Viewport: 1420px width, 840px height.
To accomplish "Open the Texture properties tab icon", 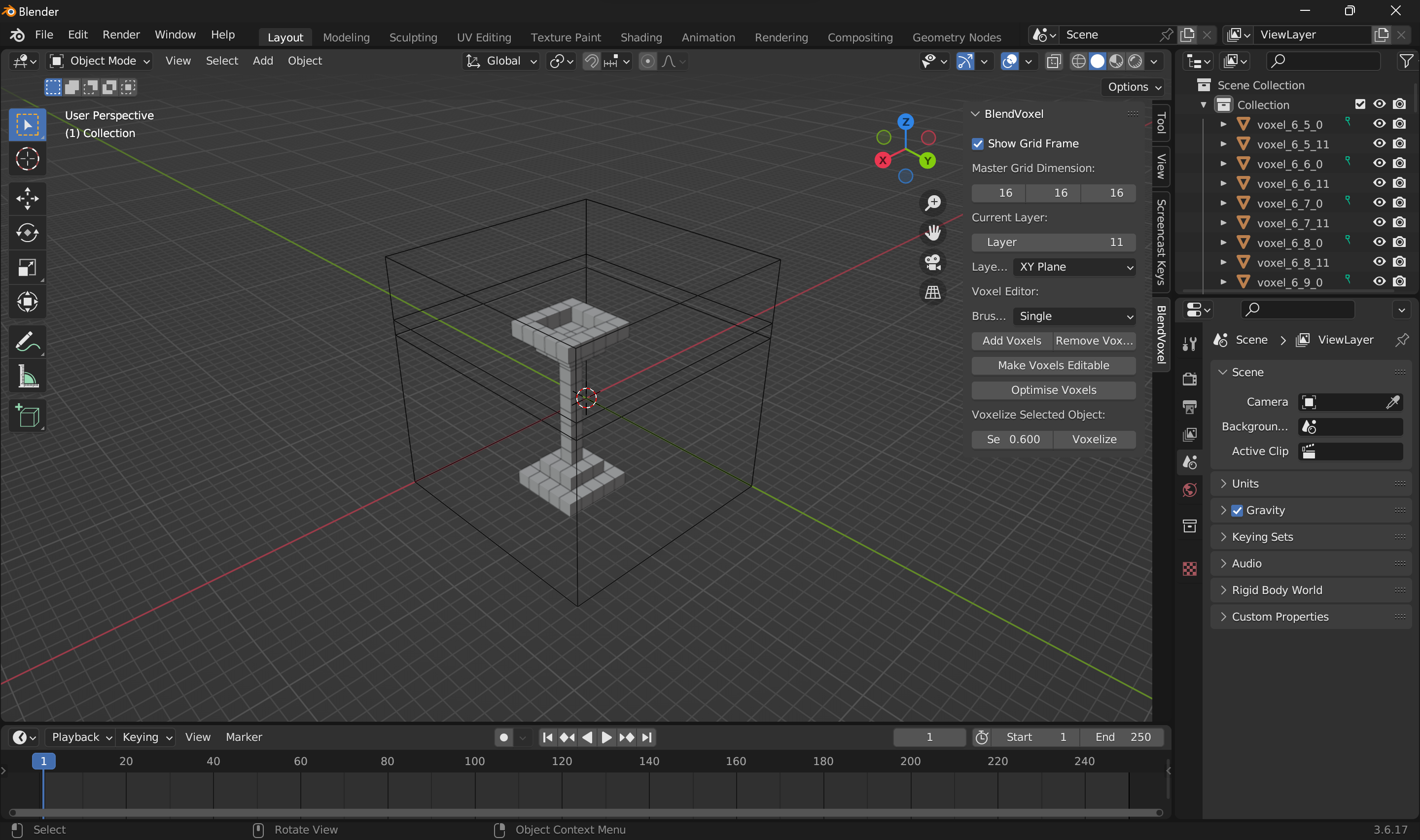I will click(x=1190, y=569).
